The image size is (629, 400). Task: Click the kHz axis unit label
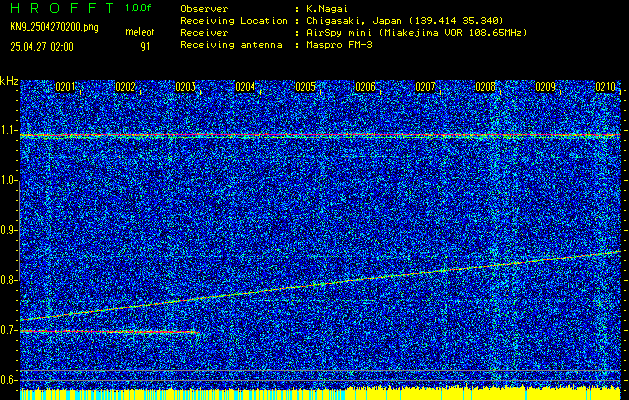tap(9, 81)
